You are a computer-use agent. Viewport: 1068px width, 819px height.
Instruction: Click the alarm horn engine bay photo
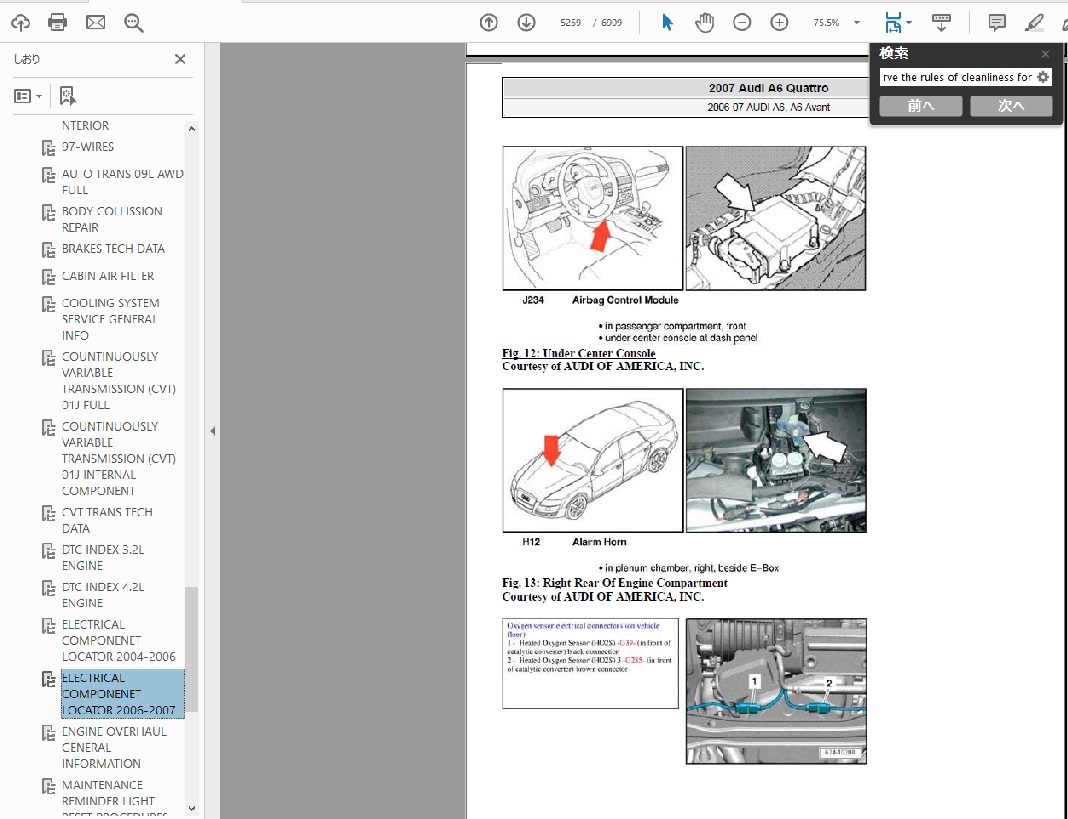pos(776,461)
